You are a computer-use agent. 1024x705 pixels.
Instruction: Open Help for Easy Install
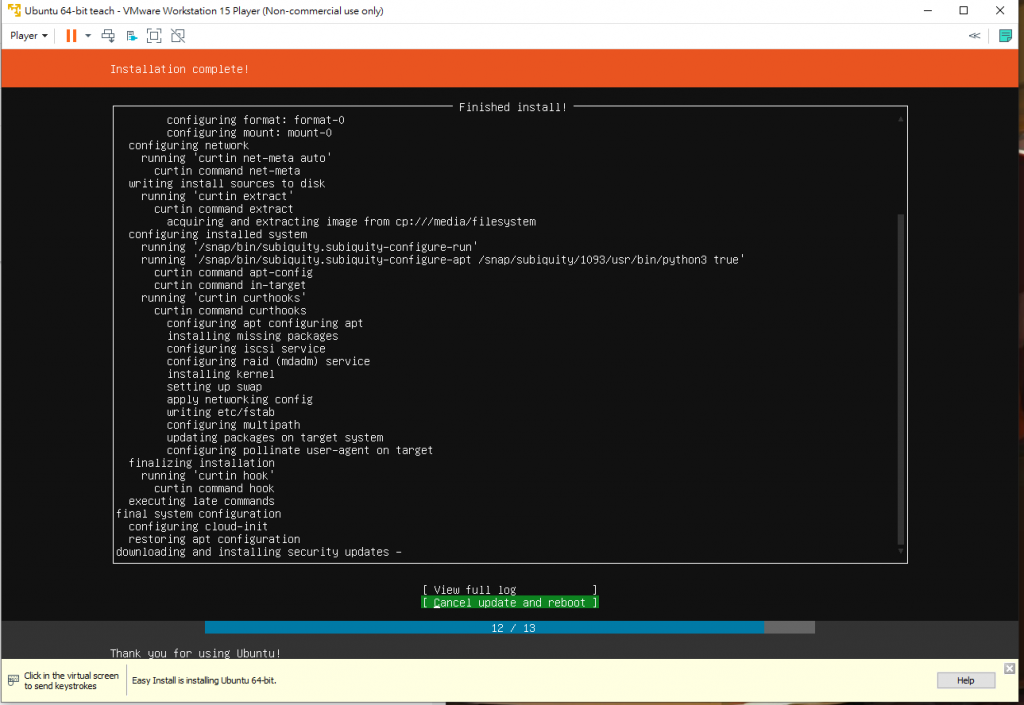(x=966, y=680)
